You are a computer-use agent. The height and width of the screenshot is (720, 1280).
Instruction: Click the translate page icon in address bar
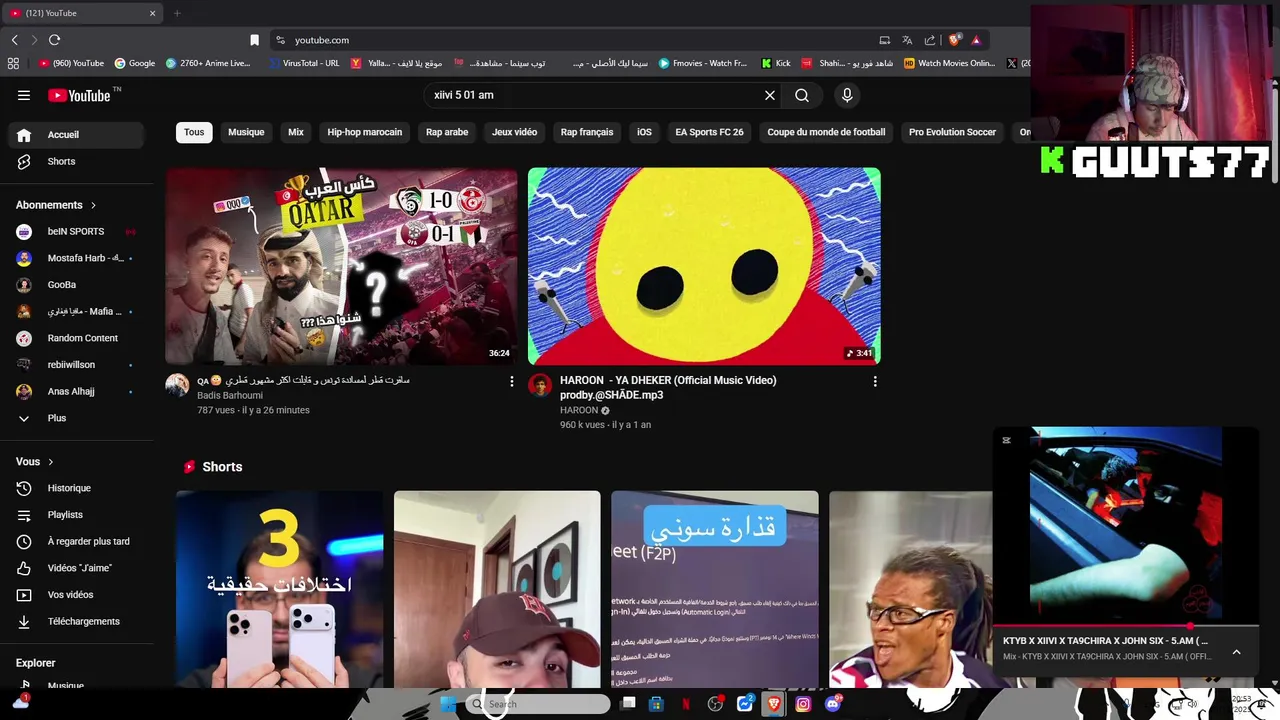click(907, 40)
